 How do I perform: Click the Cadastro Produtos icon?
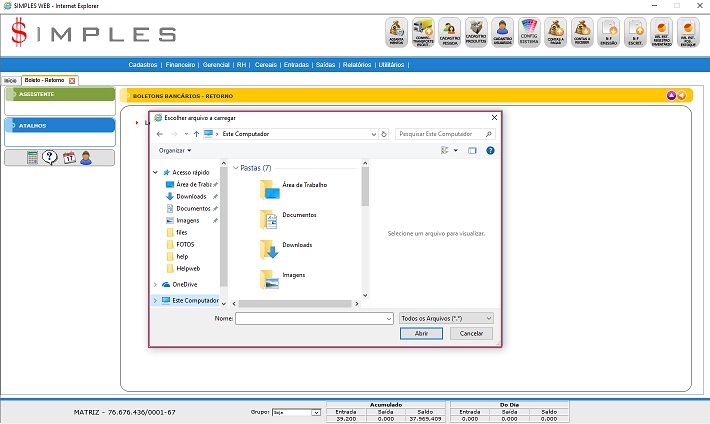(x=477, y=32)
